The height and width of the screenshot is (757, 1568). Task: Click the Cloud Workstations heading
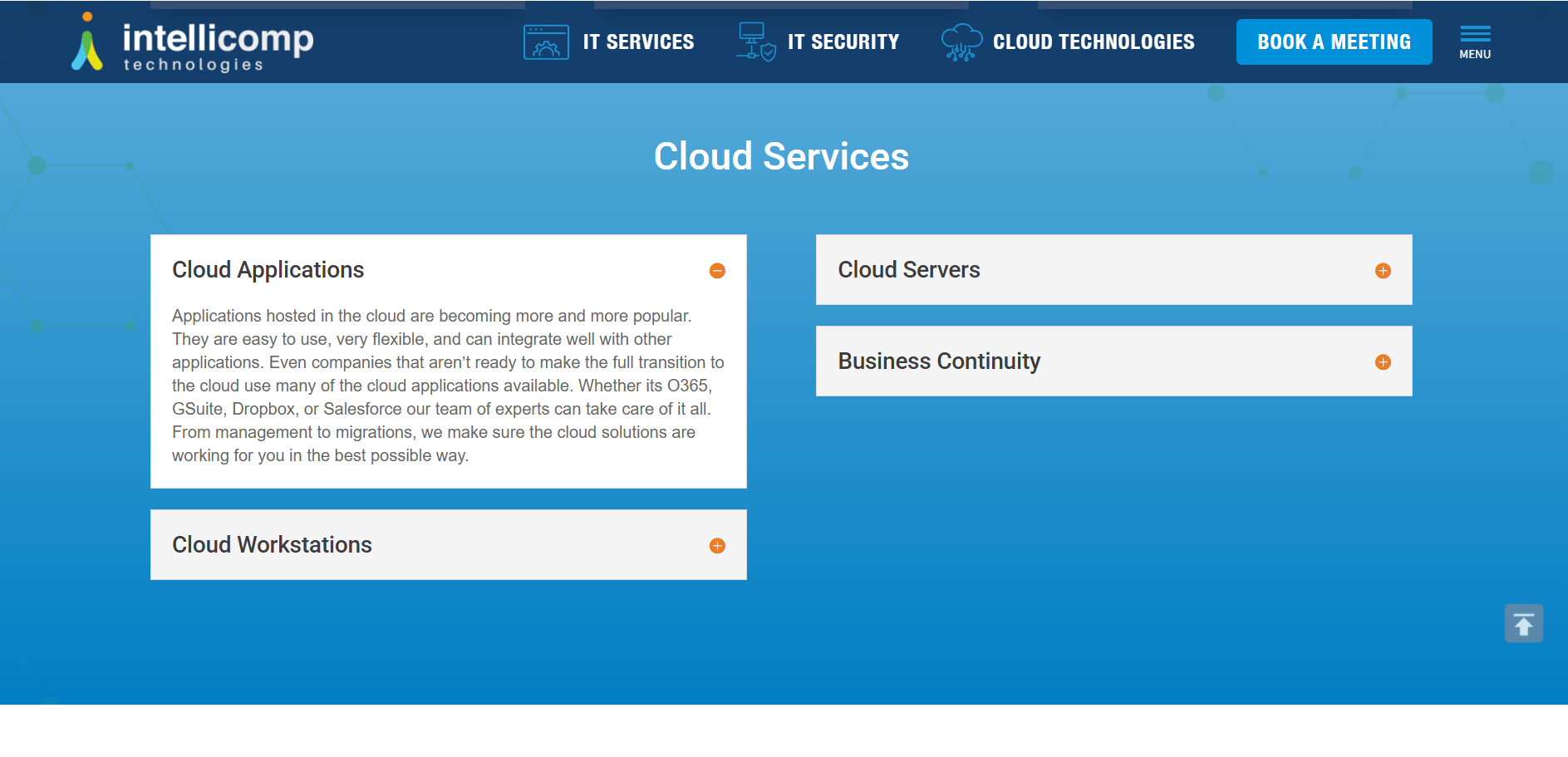272,545
